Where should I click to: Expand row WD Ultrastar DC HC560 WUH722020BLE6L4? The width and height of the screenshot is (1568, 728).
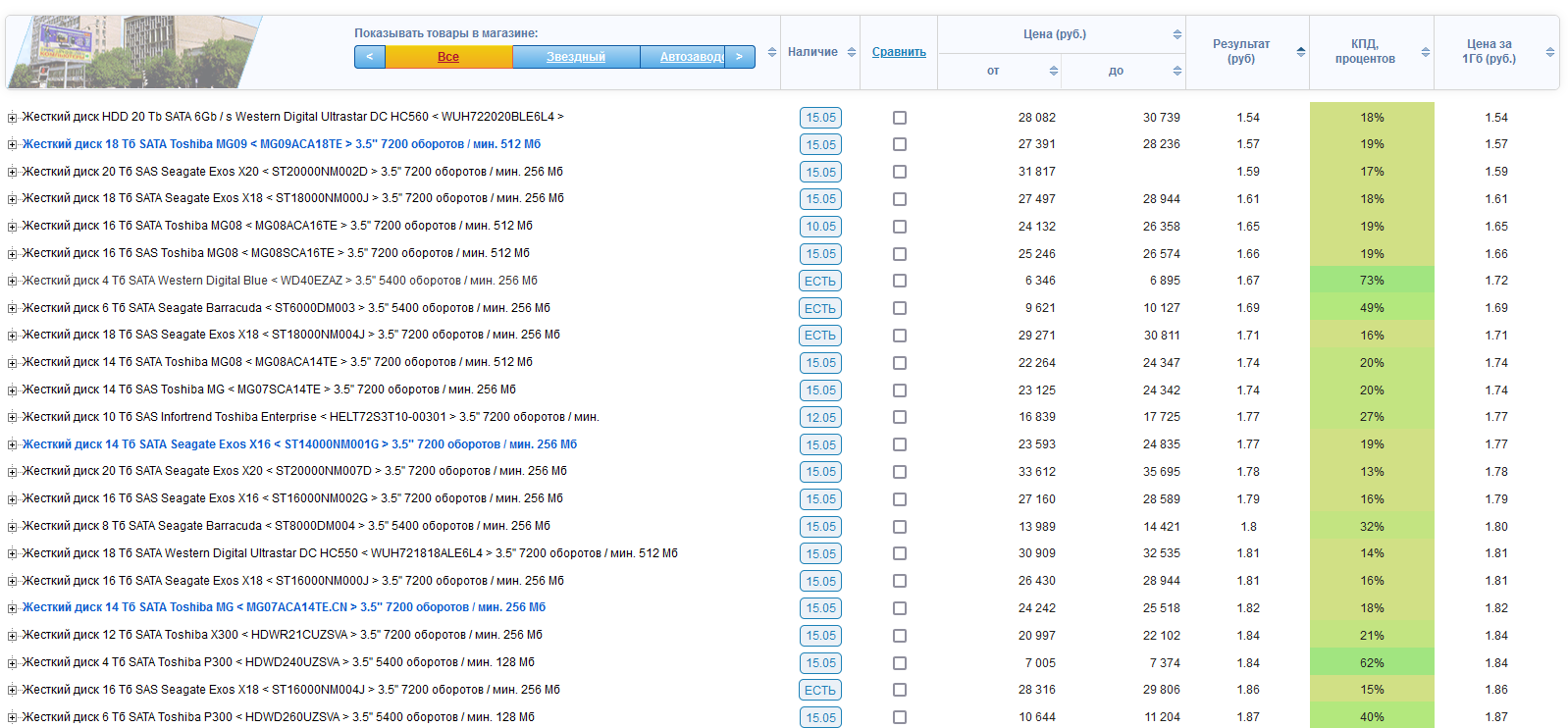[13, 118]
